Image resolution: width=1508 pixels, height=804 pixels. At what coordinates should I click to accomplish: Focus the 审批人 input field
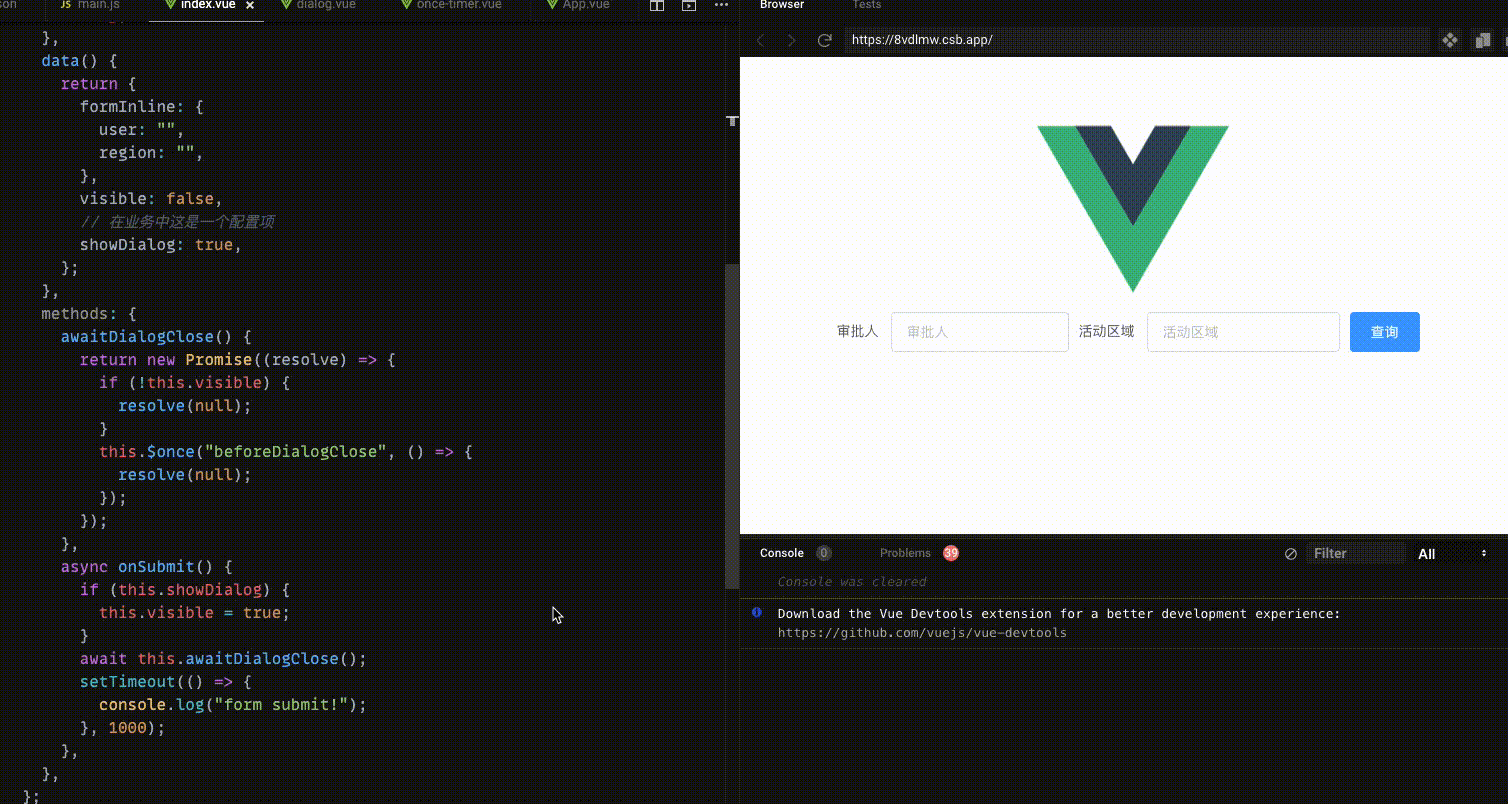click(980, 332)
